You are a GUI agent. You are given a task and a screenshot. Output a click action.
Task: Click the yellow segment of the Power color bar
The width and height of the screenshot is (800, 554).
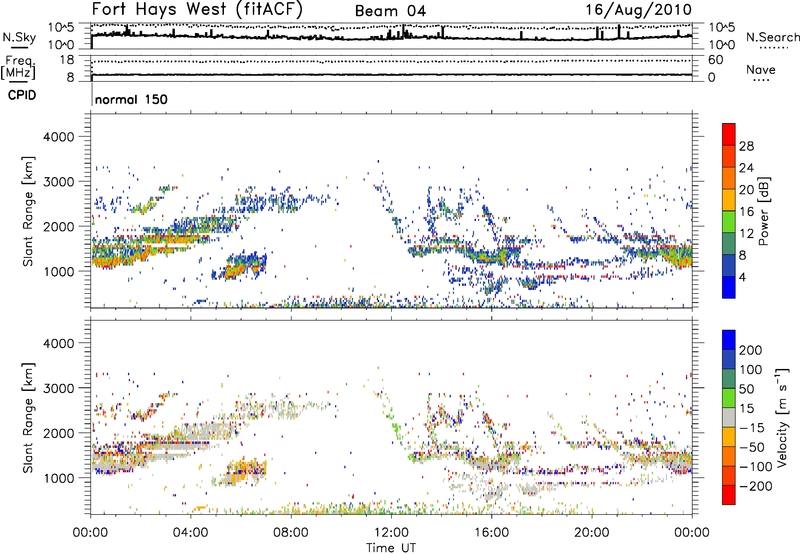pos(729,200)
